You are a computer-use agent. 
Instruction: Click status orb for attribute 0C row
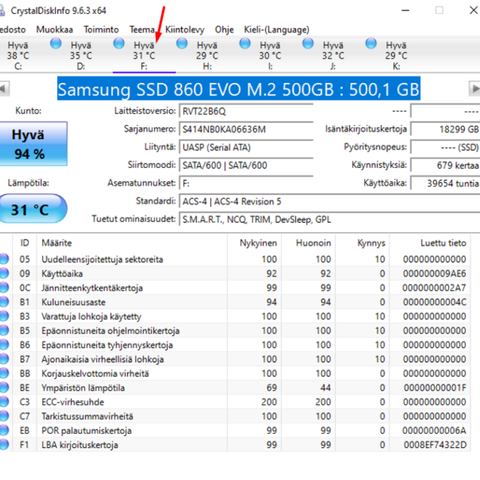coord(4,288)
